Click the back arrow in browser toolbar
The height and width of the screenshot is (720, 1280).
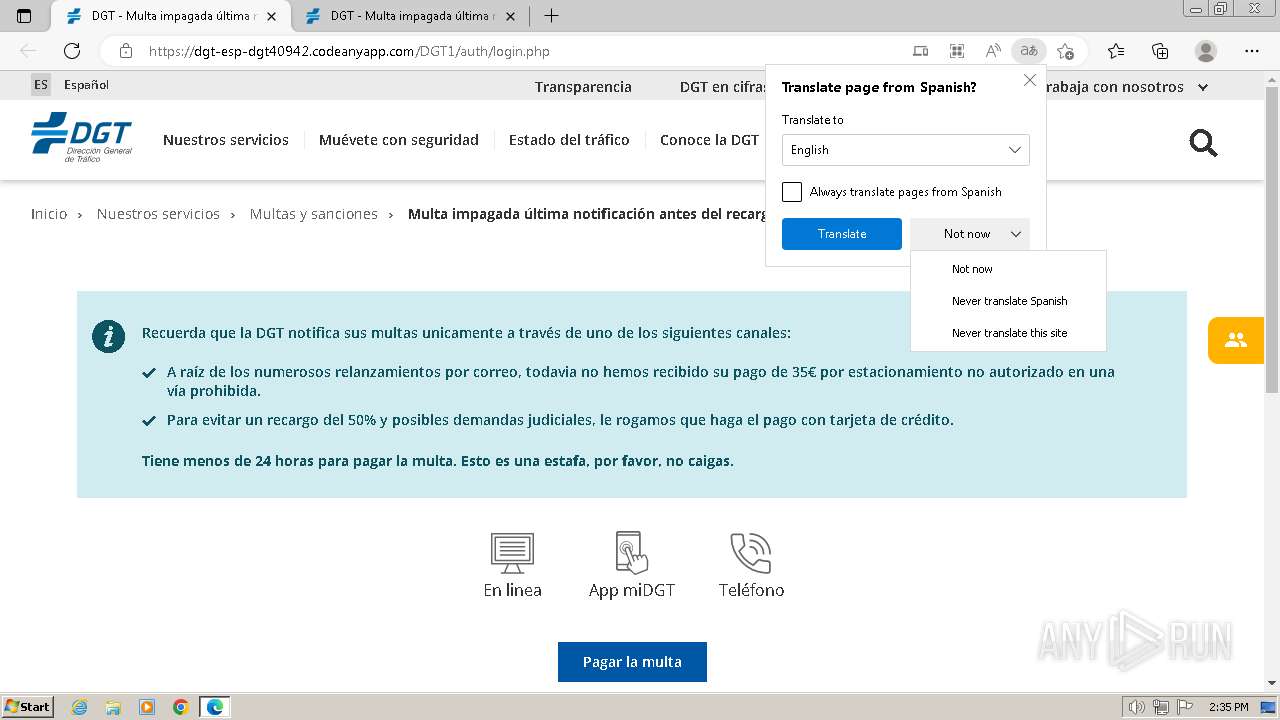28,51
